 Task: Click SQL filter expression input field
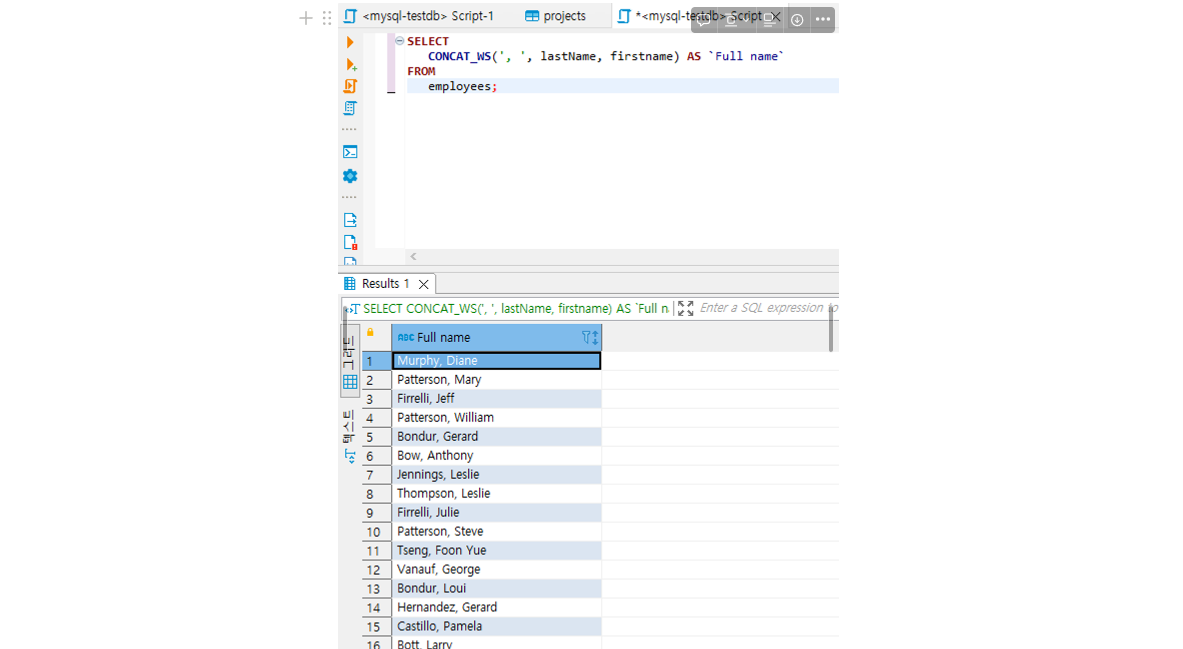pyautogui.click(x=767, y=308)
